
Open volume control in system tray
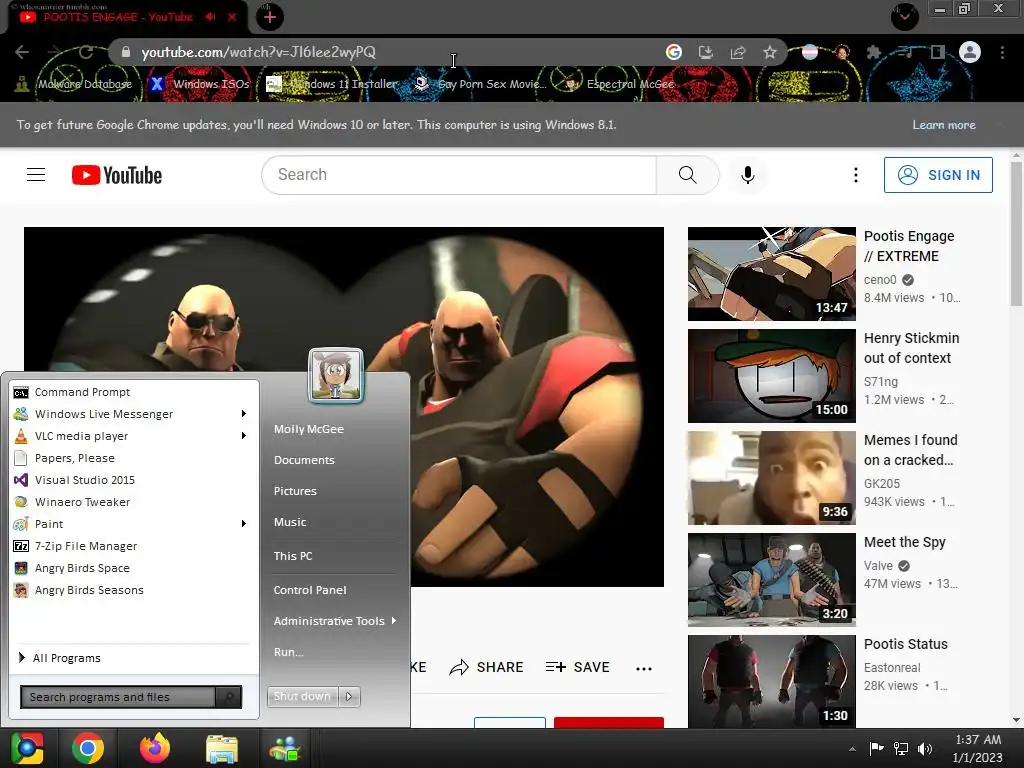[x=925, y=749]
